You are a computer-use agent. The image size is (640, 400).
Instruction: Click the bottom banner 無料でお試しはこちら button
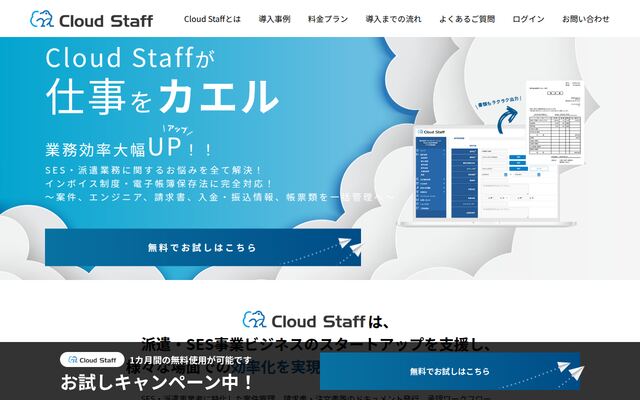450,371
